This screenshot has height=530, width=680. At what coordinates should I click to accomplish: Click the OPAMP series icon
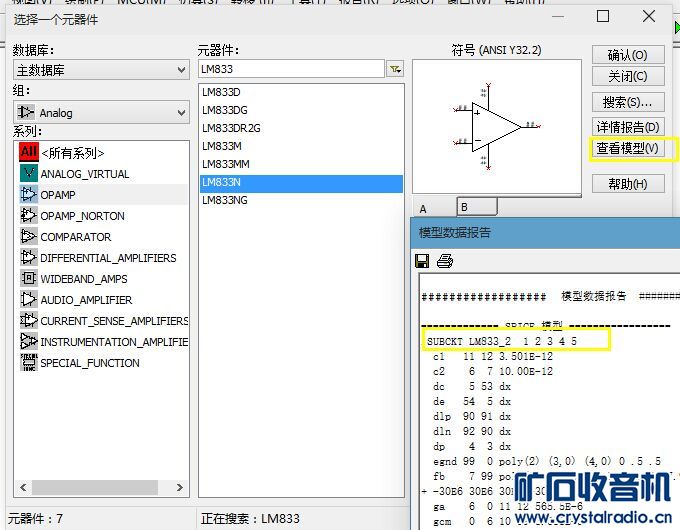29,194
